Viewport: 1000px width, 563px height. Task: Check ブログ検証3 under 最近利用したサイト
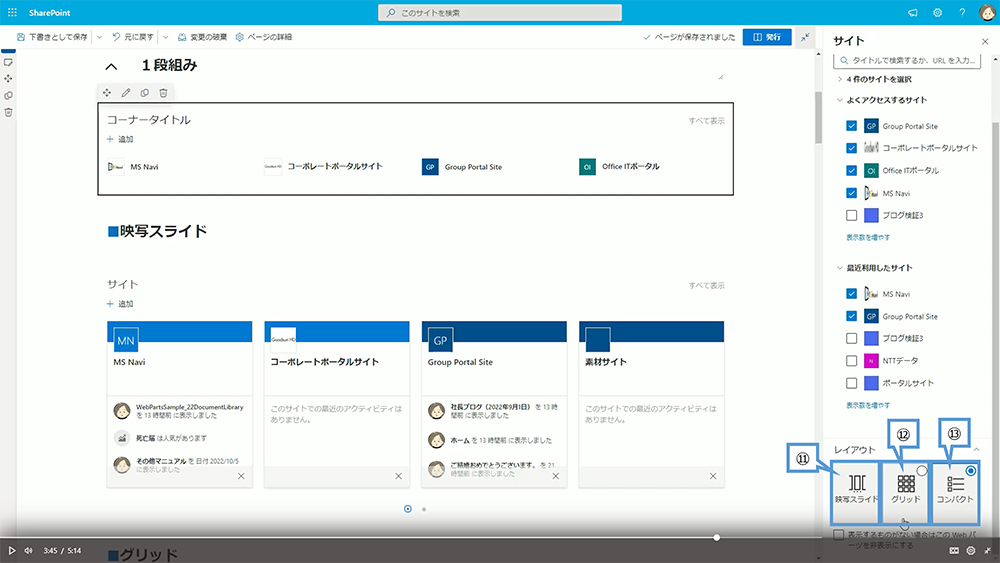(851, 338)
